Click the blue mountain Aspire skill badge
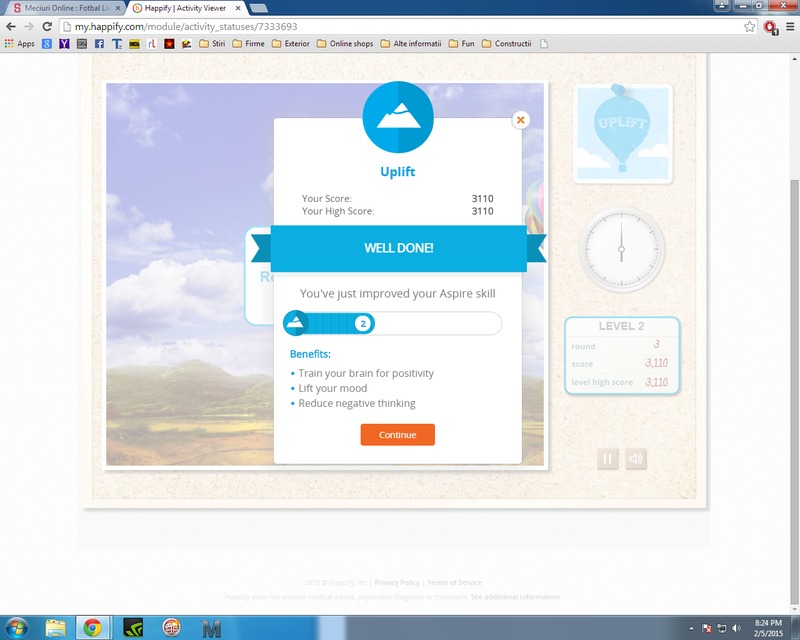The image size is (800, 640). 398,117
